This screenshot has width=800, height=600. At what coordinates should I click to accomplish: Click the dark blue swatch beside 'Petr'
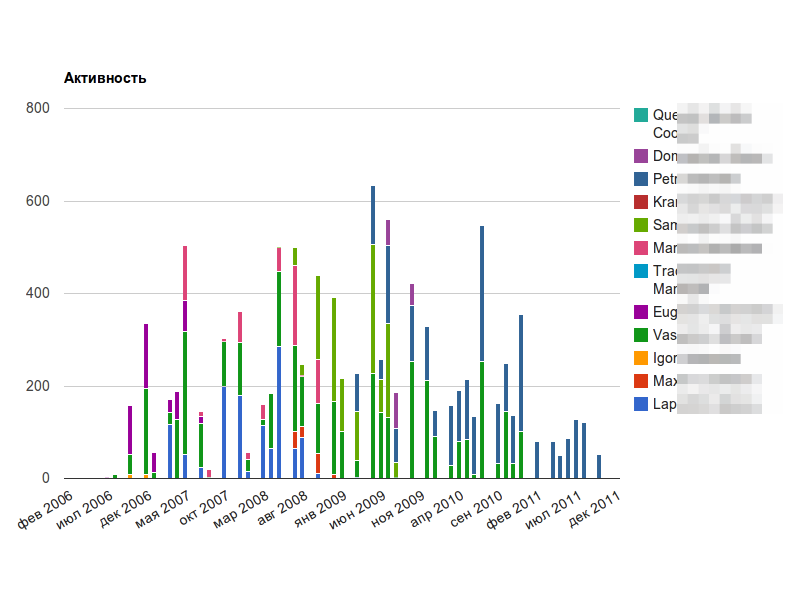tap(640, 179)
